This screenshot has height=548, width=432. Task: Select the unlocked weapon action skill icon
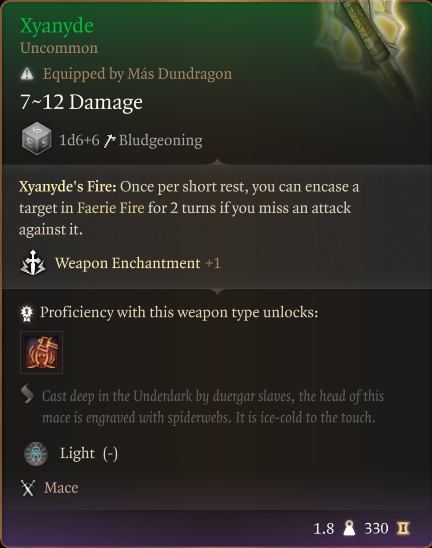pyautogui.click(x=42, y=352)
